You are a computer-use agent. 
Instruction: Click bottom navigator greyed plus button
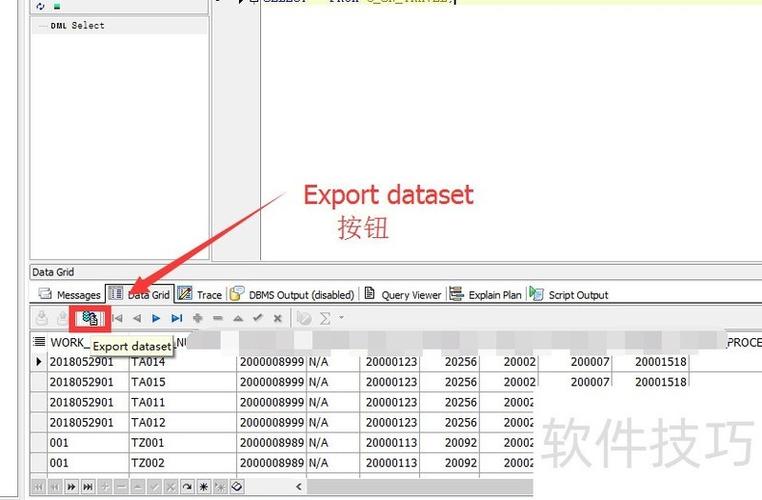[x=105, y=486]
